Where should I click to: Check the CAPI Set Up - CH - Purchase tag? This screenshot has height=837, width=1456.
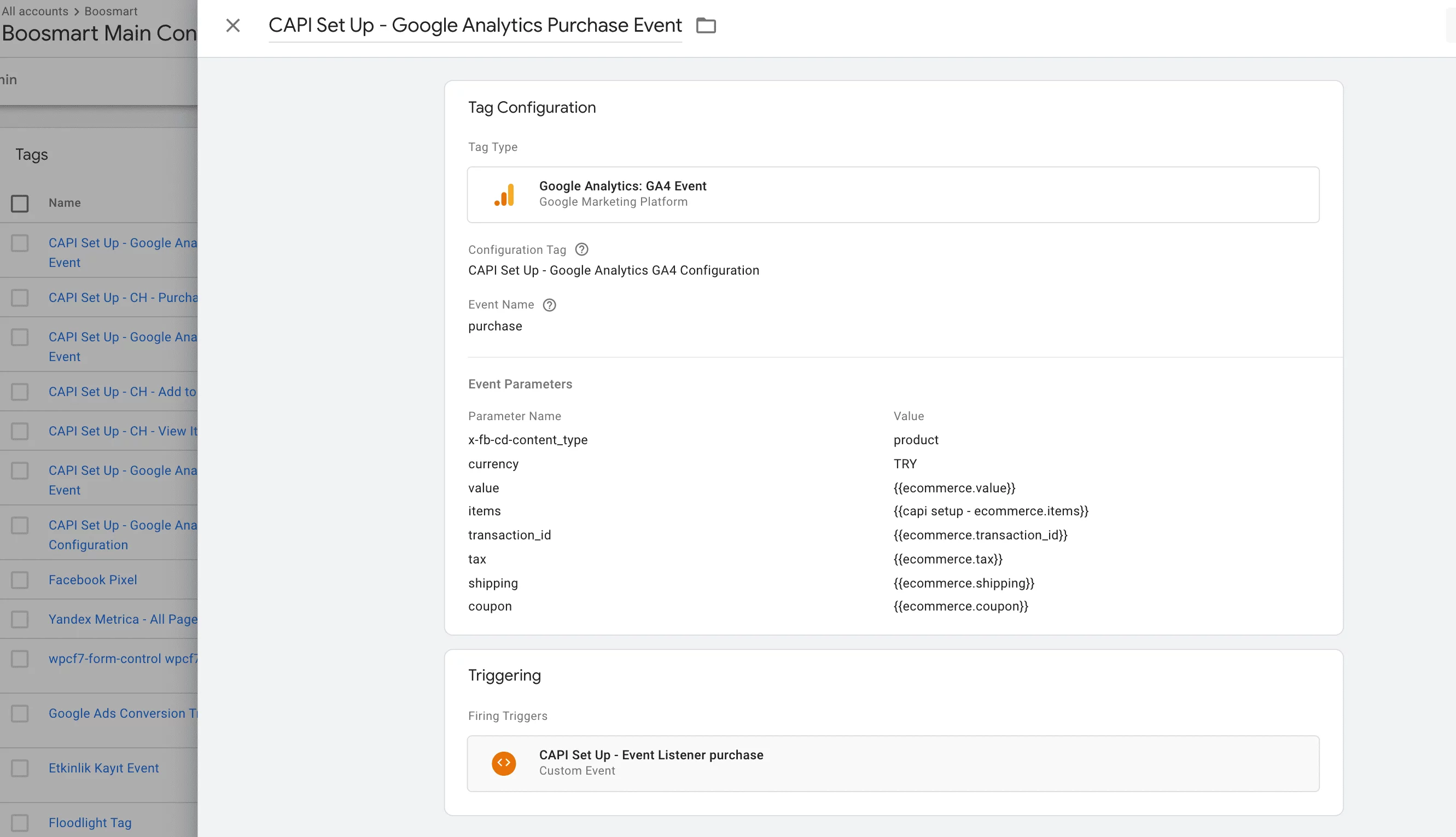(20, 298)
